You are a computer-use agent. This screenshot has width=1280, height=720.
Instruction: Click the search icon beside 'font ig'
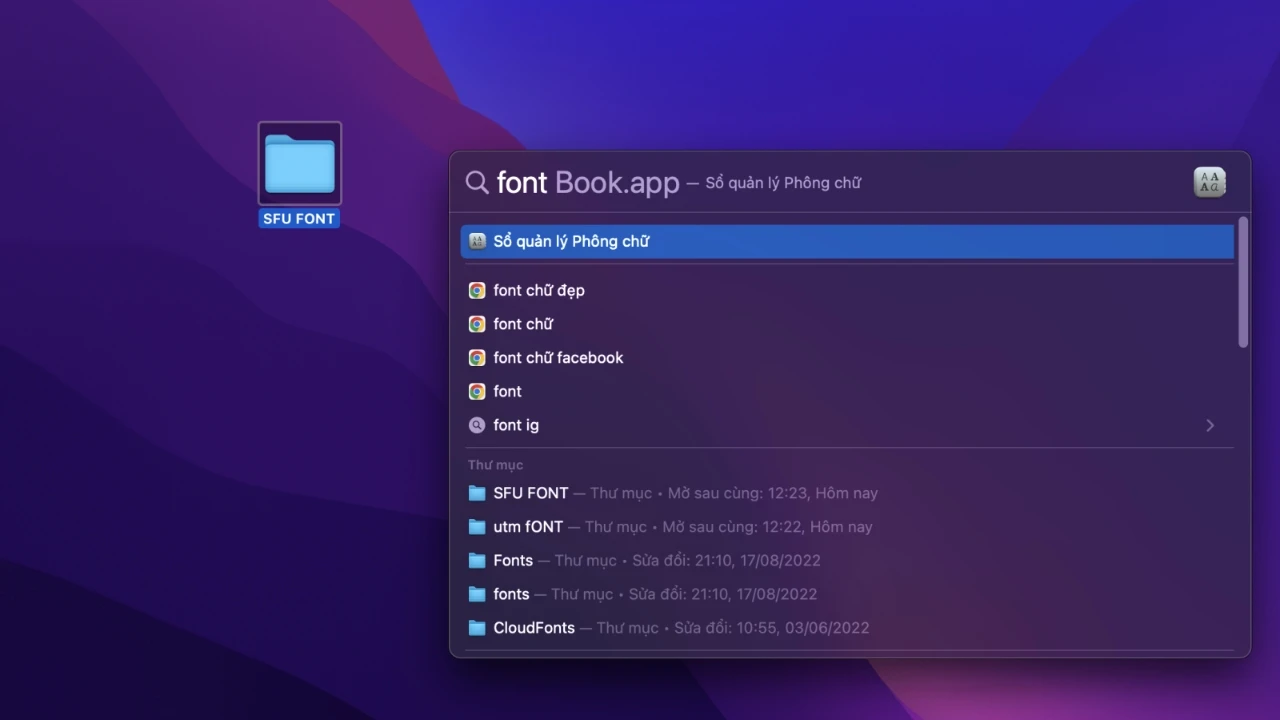pos(477,425)
